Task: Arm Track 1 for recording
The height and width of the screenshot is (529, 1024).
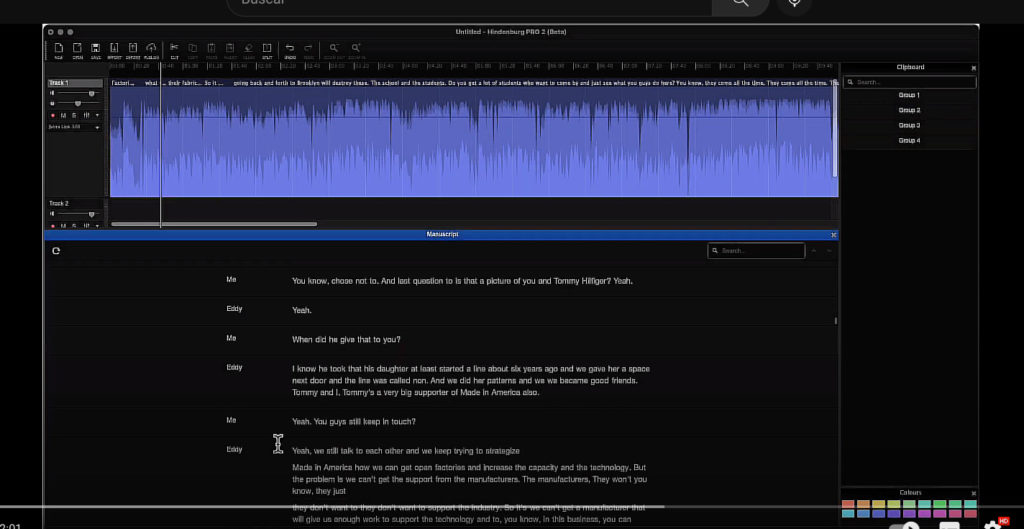Action: pyautogui.click(x=53, y=115)
